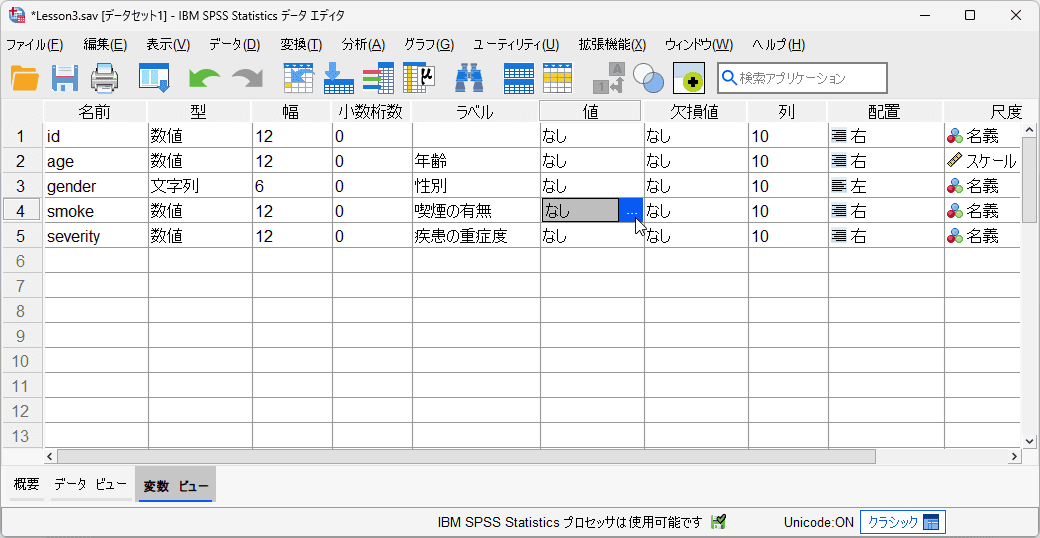
Task: Switch to the 概要 tab
Action: point(27,484)
